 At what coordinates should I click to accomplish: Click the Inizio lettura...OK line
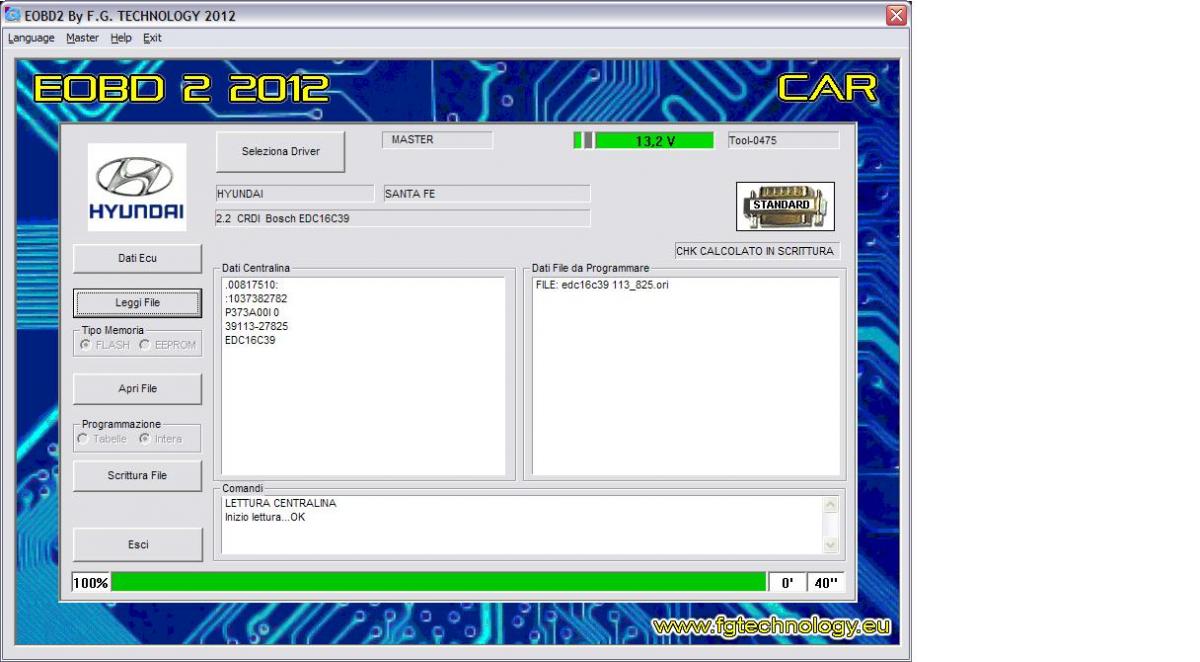[265, 517]
